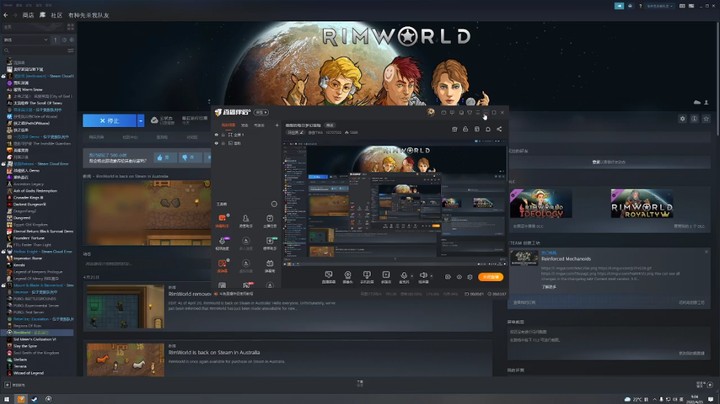Open Steam notifications bell icon
Screen dimensions: 720x404
click(x=630, y=6)
